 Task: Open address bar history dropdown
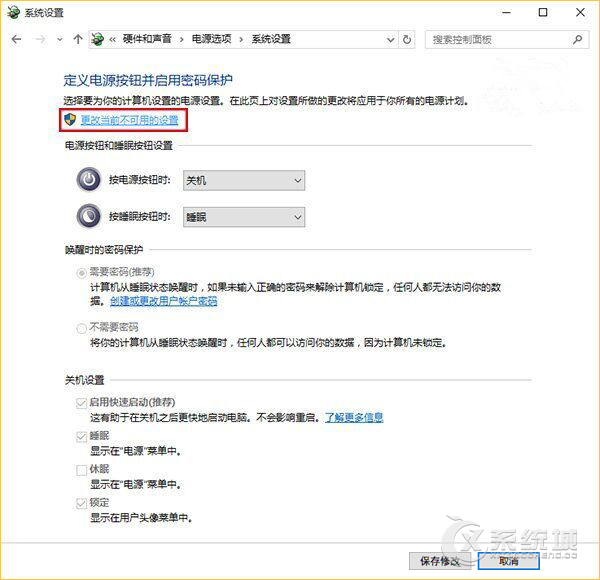click(x=390, y=39)
